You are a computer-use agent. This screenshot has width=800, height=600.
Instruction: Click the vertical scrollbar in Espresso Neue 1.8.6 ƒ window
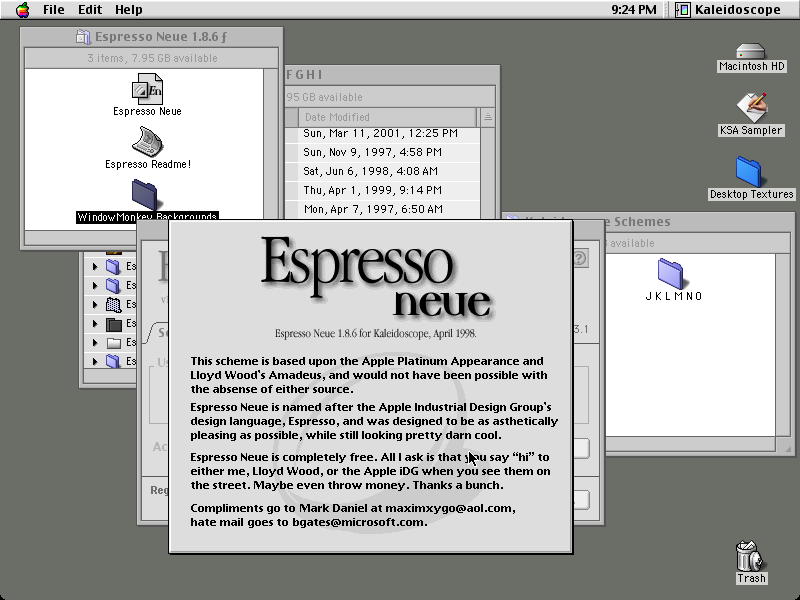click(x=270, y=149)
